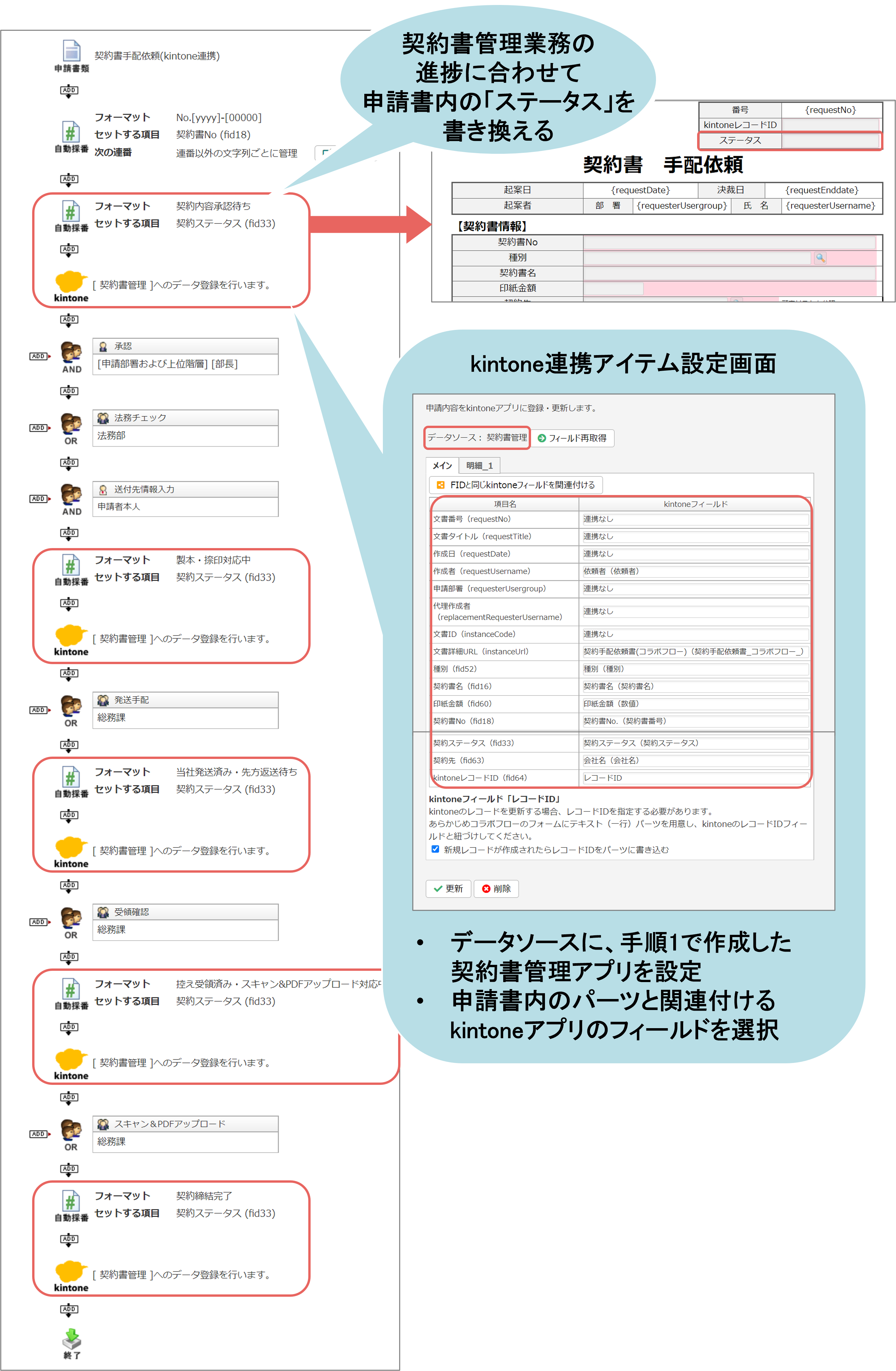Click the kintoneレコードID input field in form
This screenshot has height=1371, width=896.
pos(831,124)
